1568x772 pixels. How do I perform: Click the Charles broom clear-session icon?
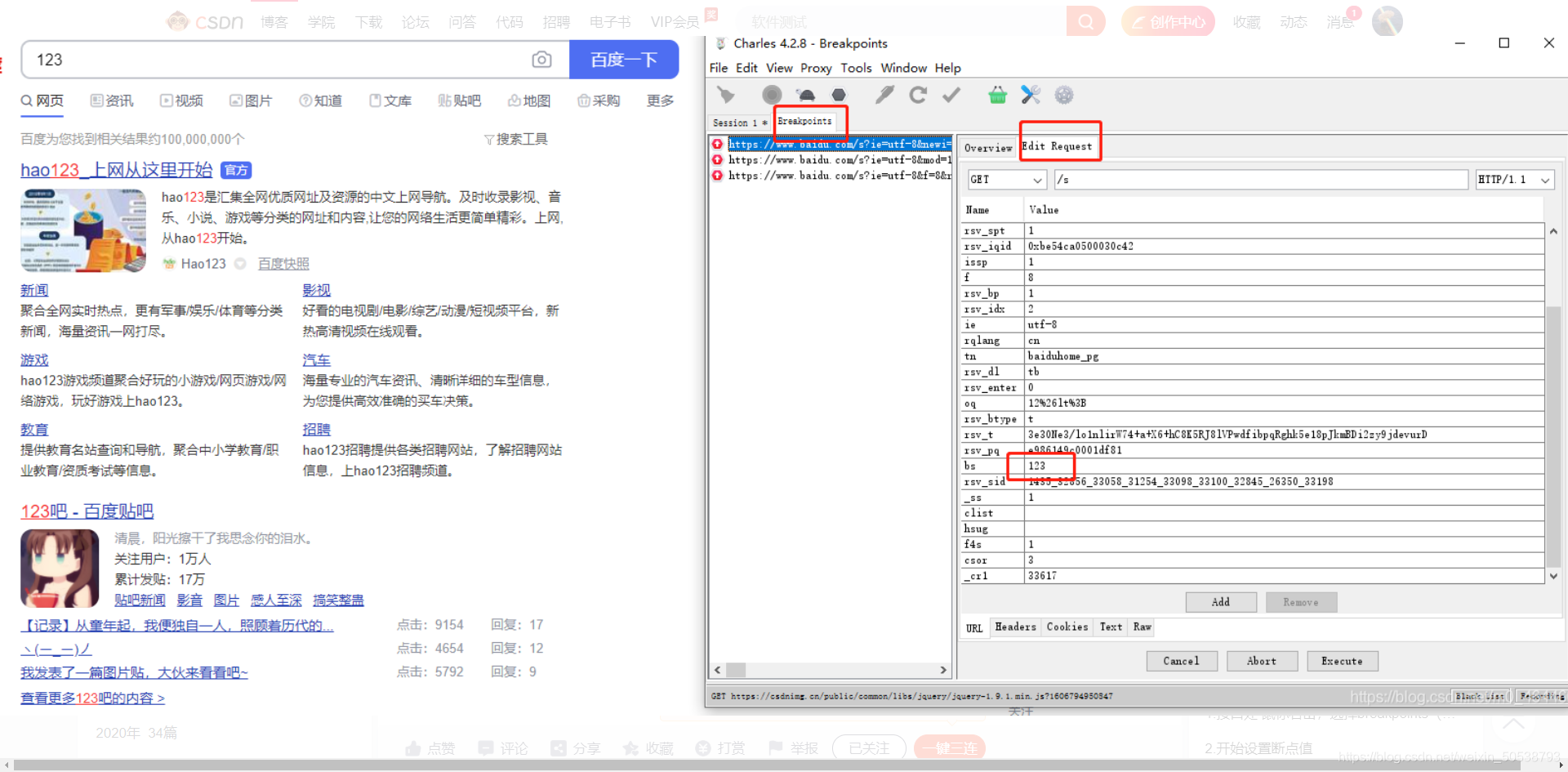[725, 95]
